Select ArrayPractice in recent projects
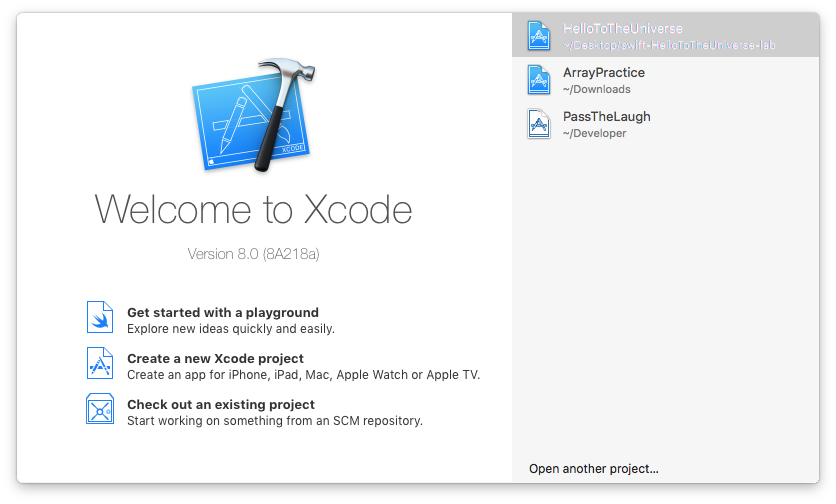The width and height of the screenshot is (836, 504). [x=665, y=79]
